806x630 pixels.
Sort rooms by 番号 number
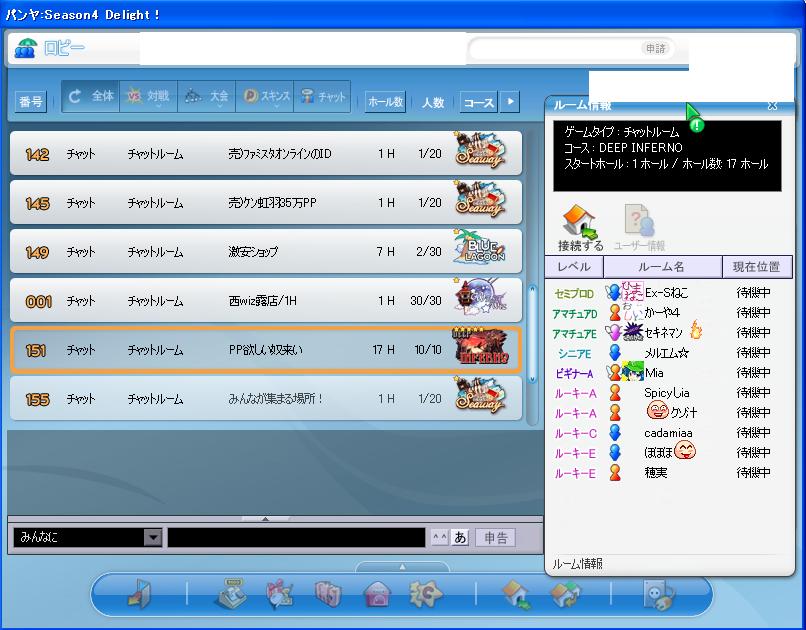(31, 102)
